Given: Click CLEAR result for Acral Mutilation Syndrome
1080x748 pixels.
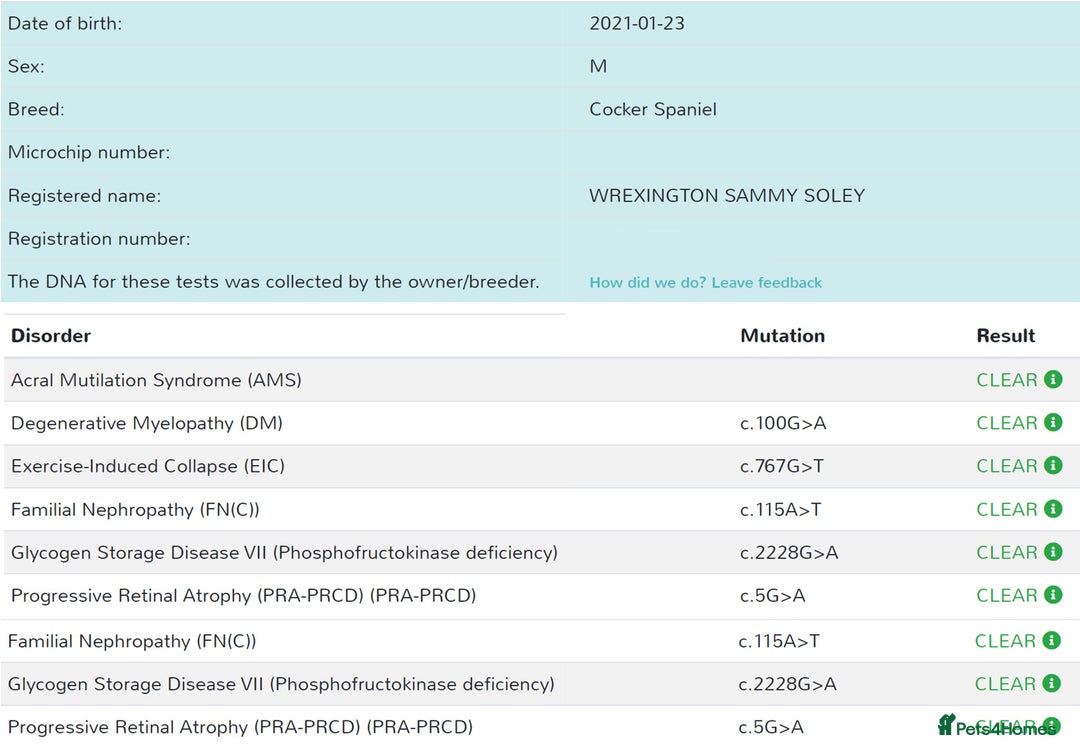Looking at the screenshot, I should pyautogui.click(x=1006, y=380).
